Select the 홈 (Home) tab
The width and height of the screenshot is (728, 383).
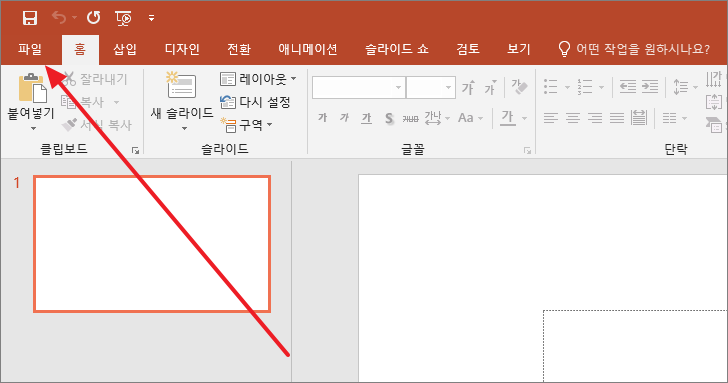[x=80, y=49]
